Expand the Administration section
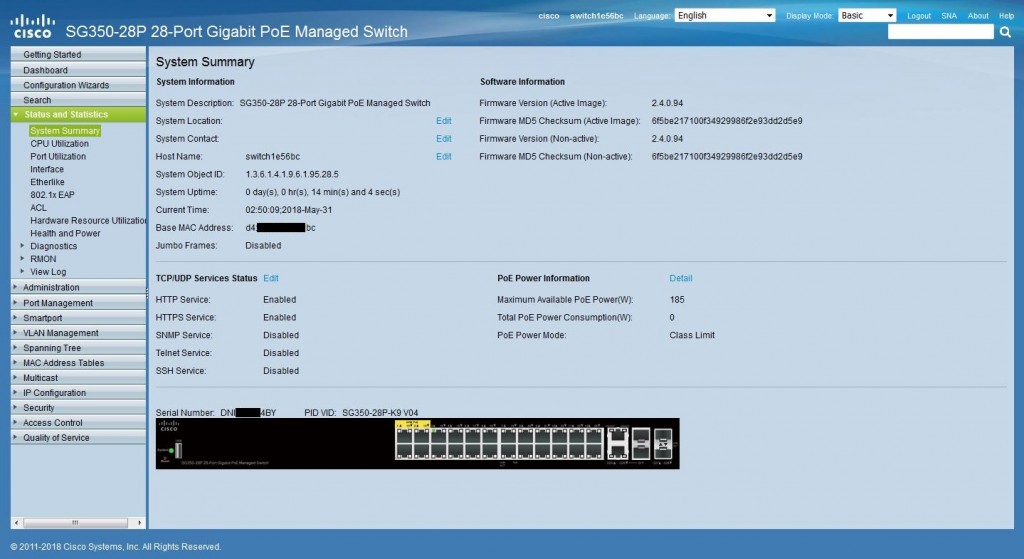 point(78,287)
